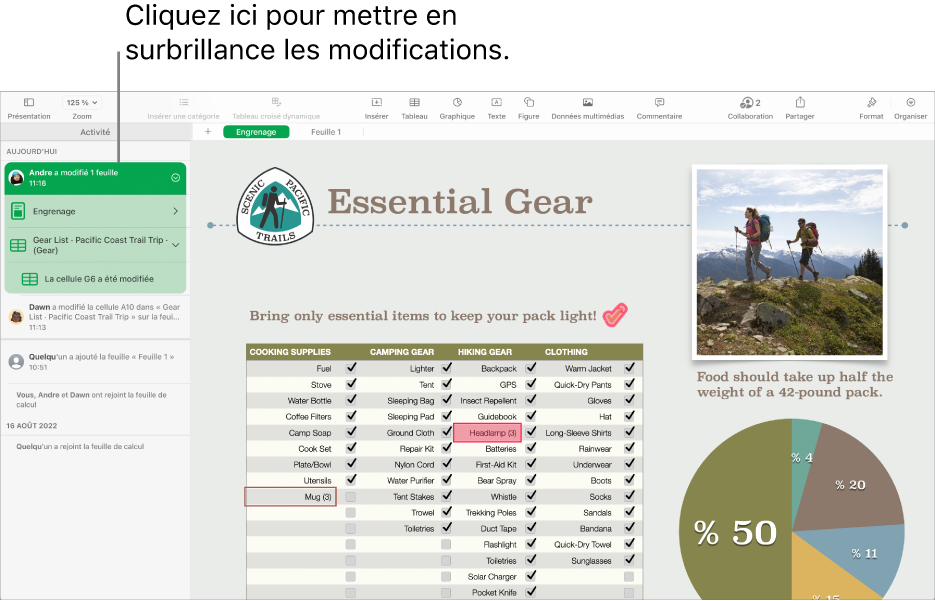
Task: Select the highlighted Headlamp (3) cell
Action: [487, 433]
